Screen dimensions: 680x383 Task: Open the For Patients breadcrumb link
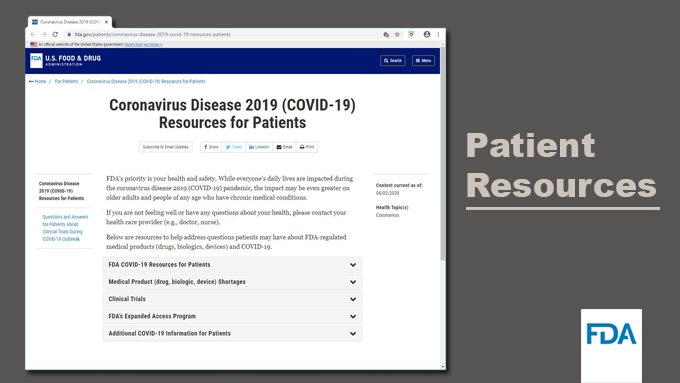pyautogui.click(x=66, y=81)
